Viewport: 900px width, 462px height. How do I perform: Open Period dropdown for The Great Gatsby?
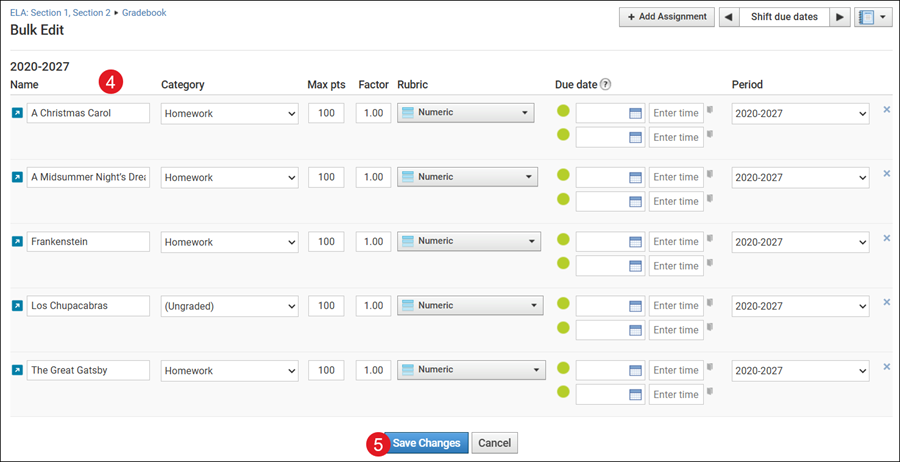click(x=800, y=370)
